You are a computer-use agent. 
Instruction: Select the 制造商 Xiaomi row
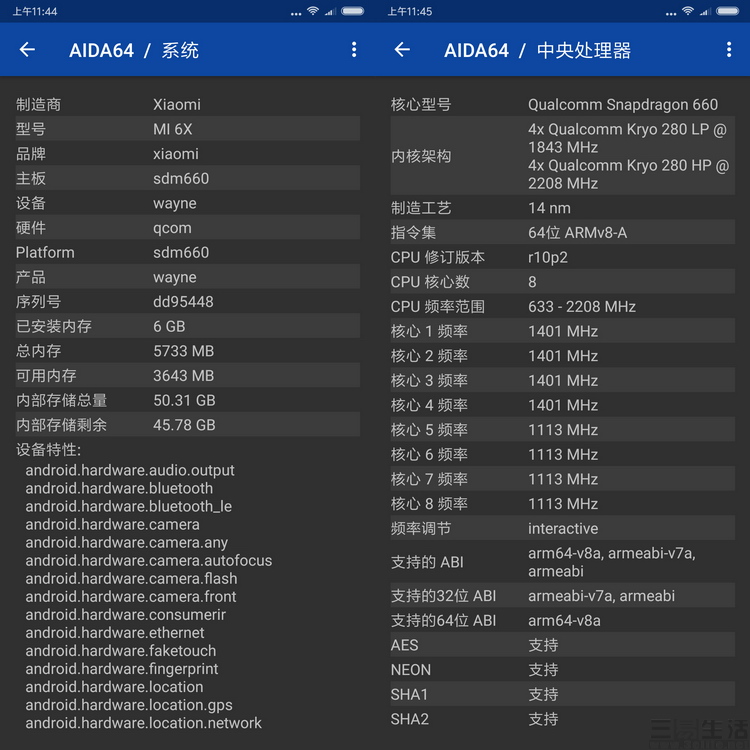(x=187, y=104)
